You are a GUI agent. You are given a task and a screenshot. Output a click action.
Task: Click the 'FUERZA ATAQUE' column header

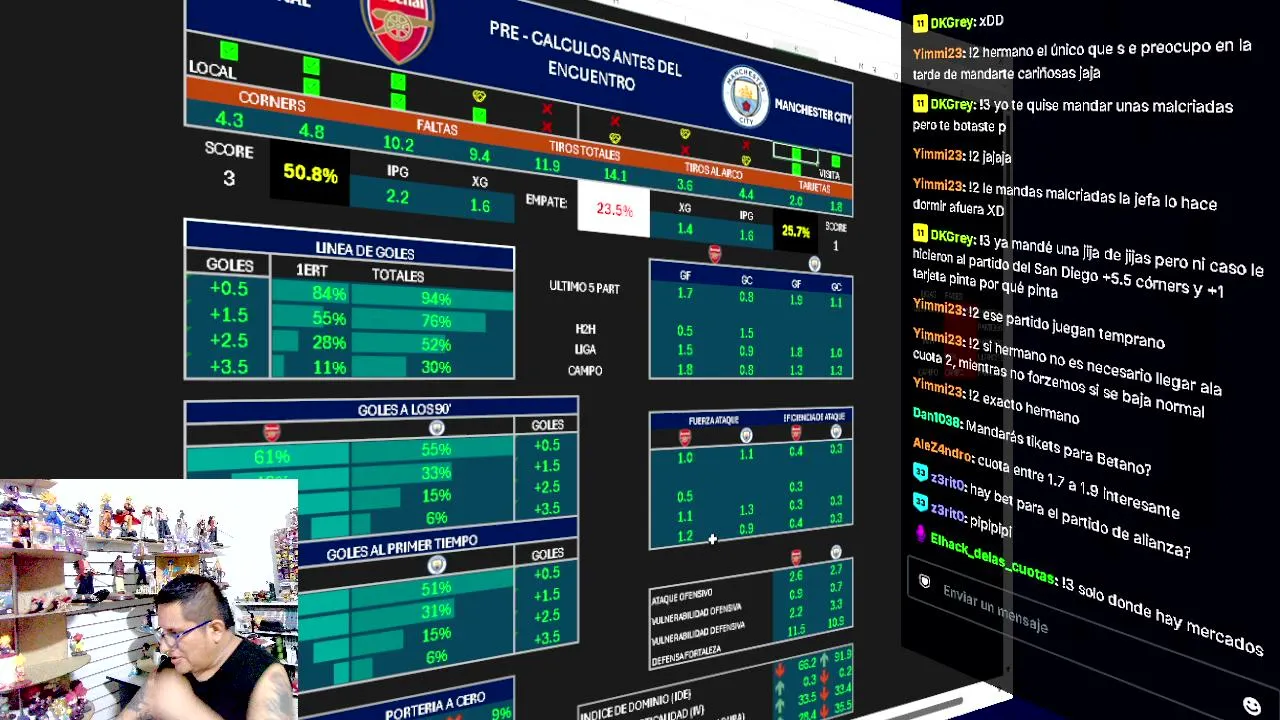(712, 420)
